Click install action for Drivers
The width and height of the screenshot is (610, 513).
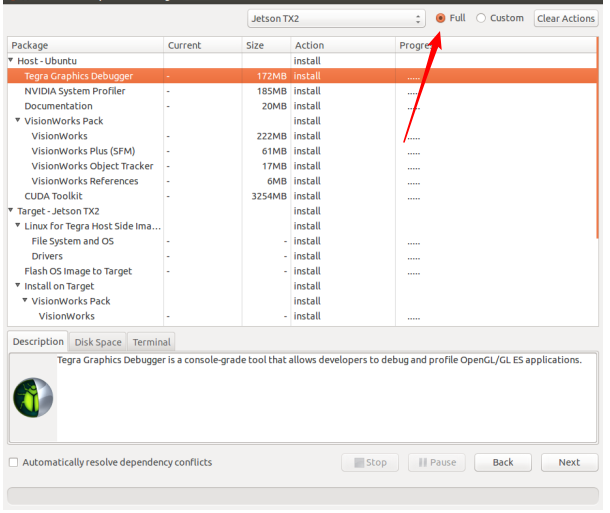coord(307,256)
